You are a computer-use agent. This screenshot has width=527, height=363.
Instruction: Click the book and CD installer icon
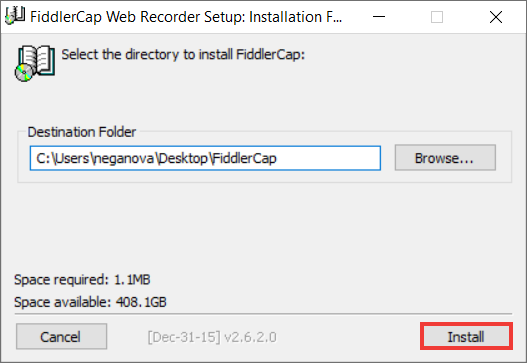35,64
